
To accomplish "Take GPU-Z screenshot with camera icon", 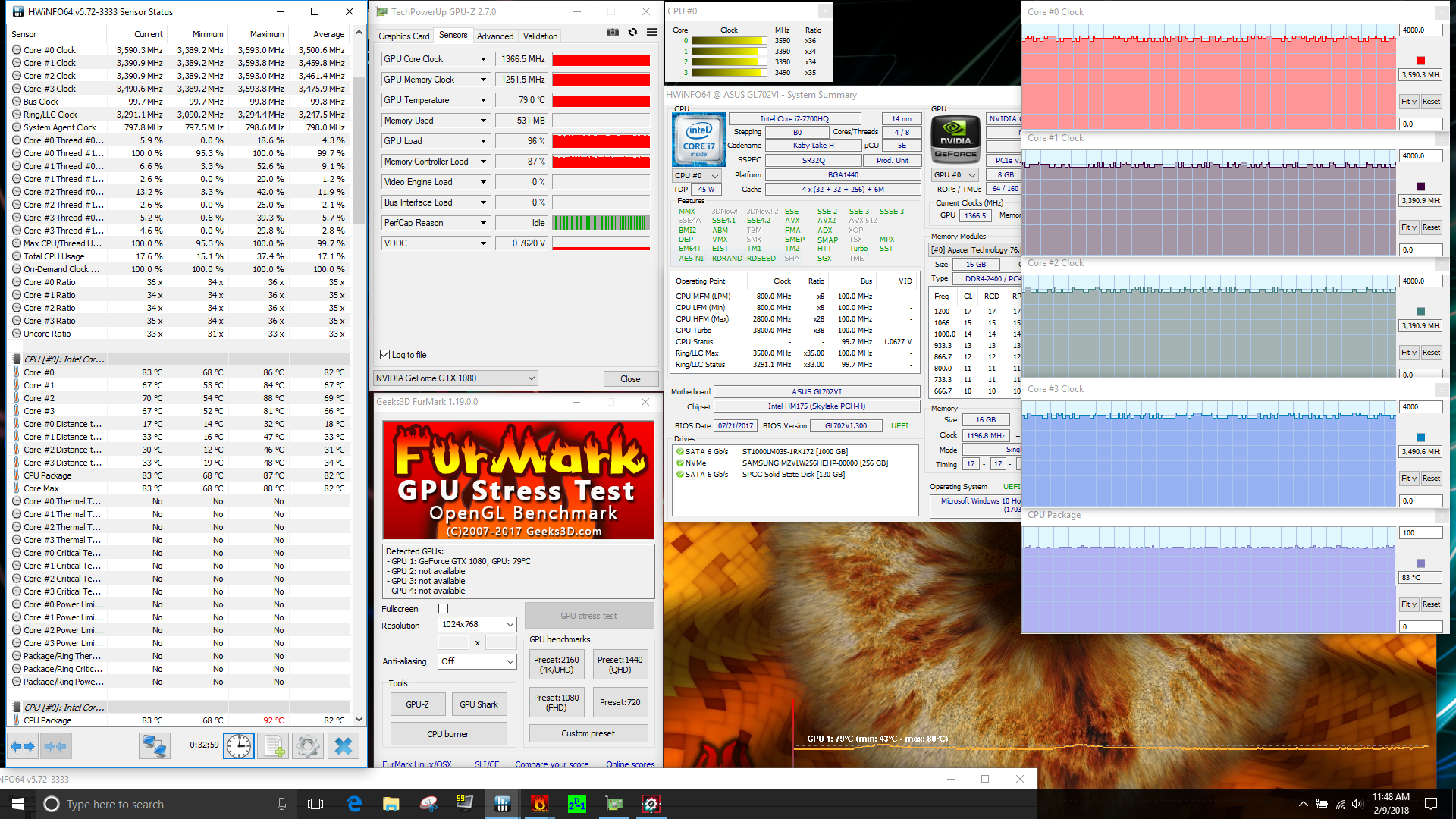I will (613, 33).
